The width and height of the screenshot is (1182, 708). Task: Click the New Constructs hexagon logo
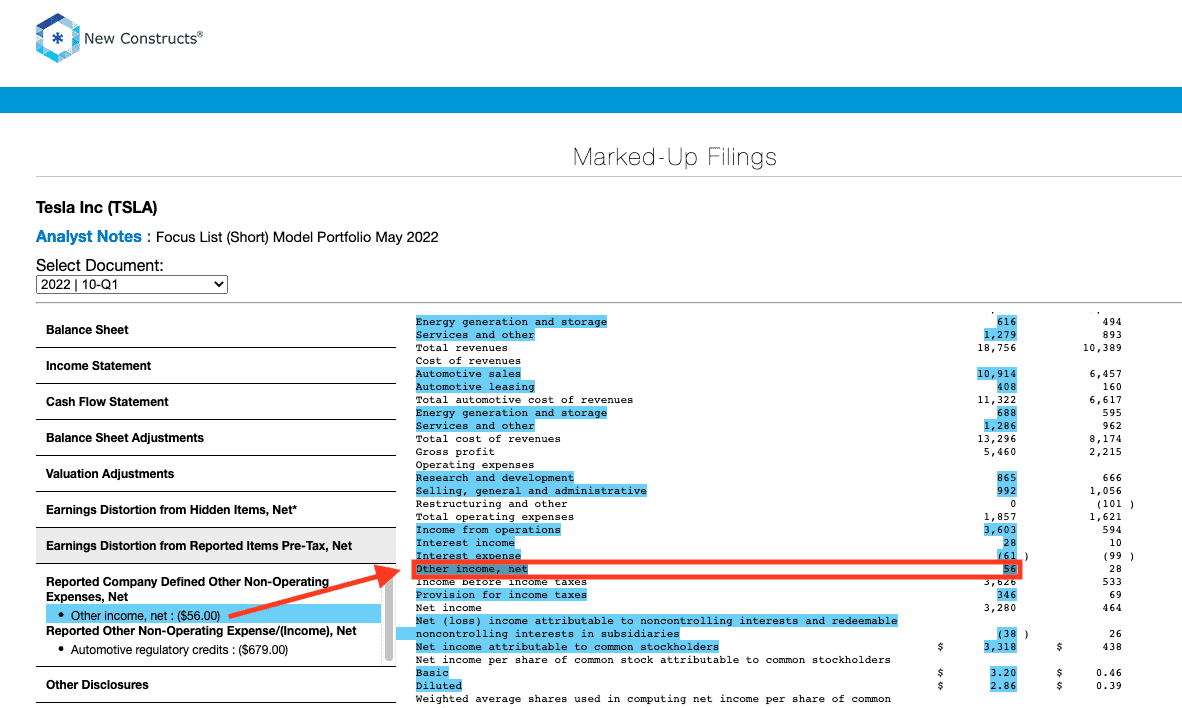[57, 38]
